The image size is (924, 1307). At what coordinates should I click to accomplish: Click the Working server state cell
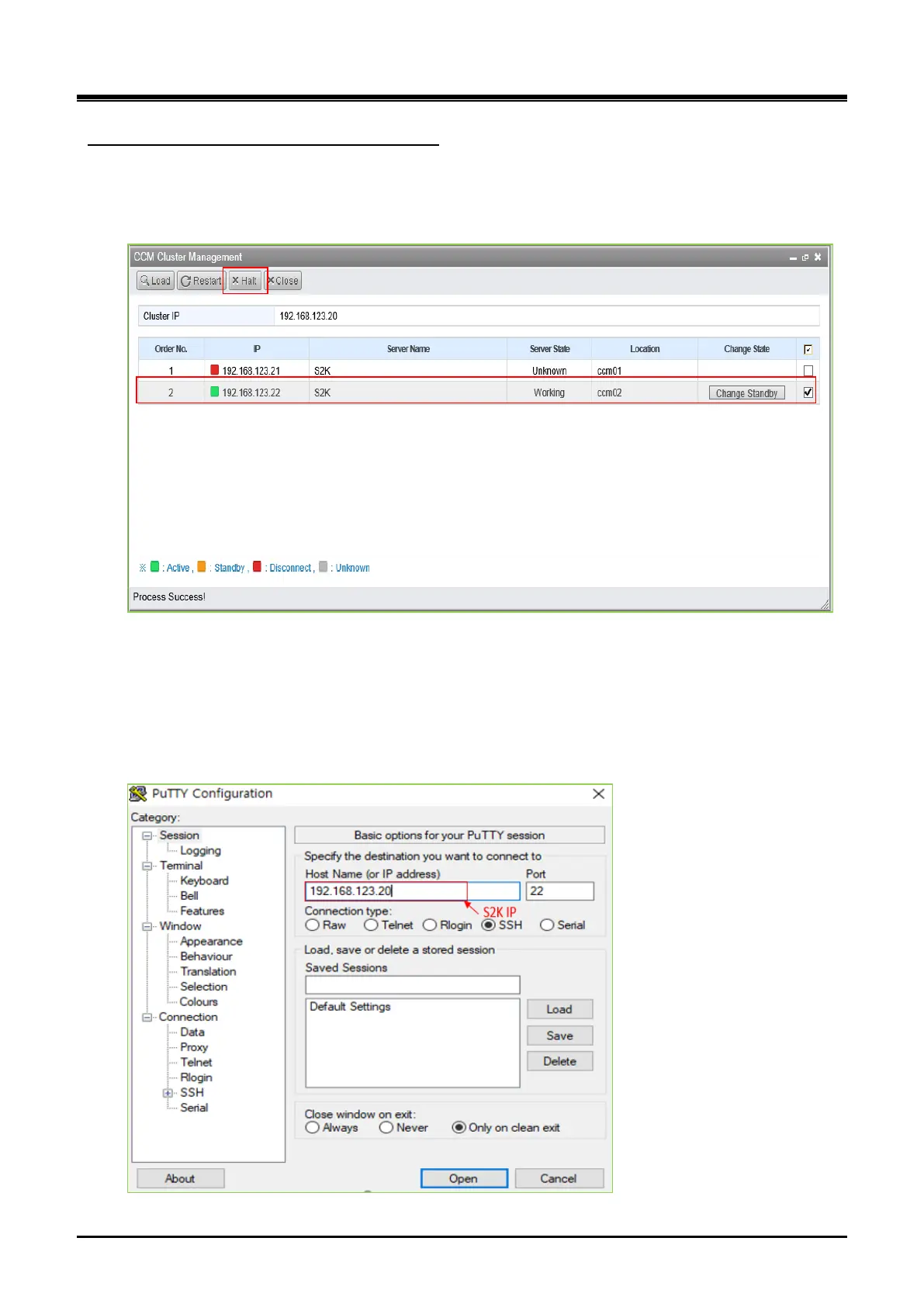click(549, 392)
